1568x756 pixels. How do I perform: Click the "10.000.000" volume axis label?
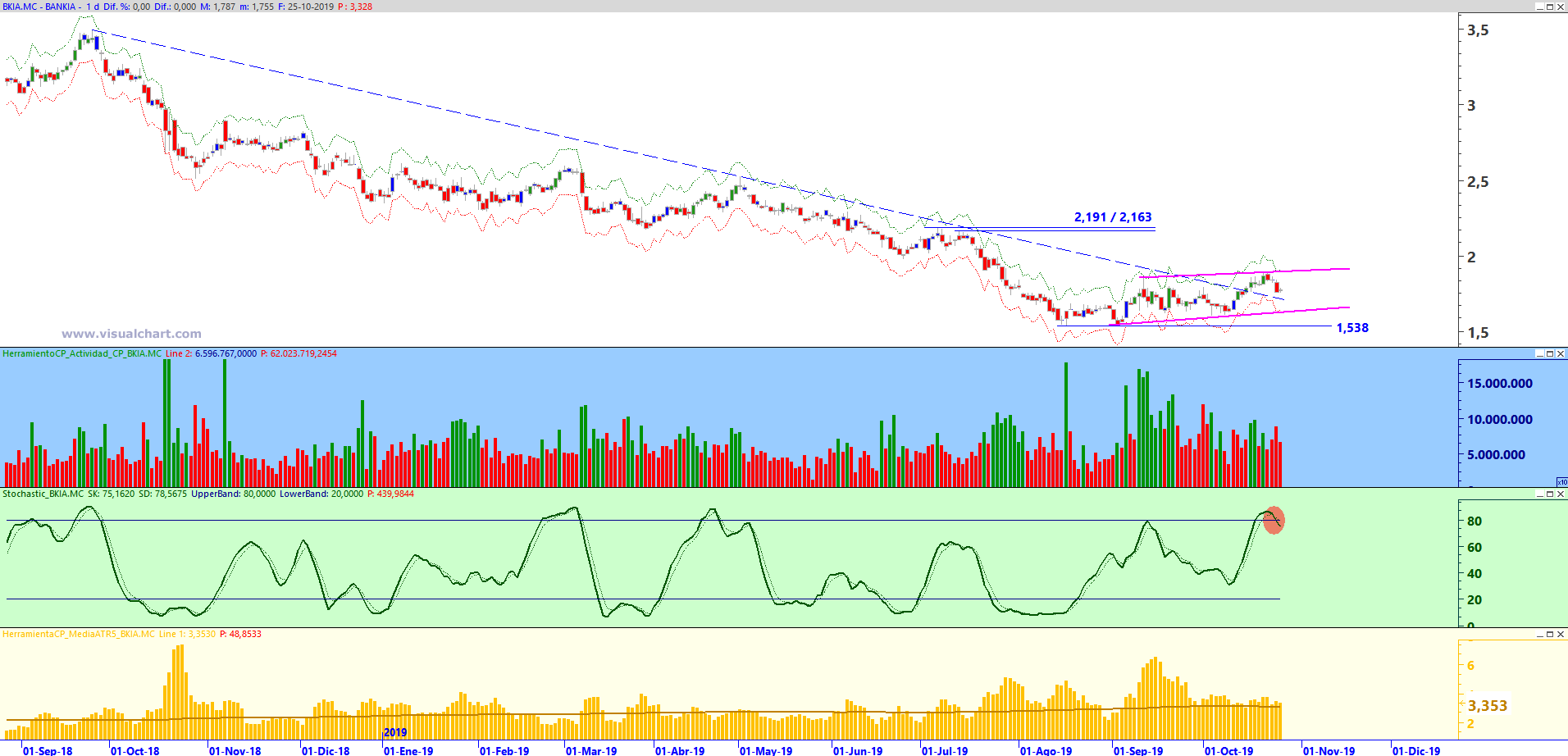coord(1500,420)
